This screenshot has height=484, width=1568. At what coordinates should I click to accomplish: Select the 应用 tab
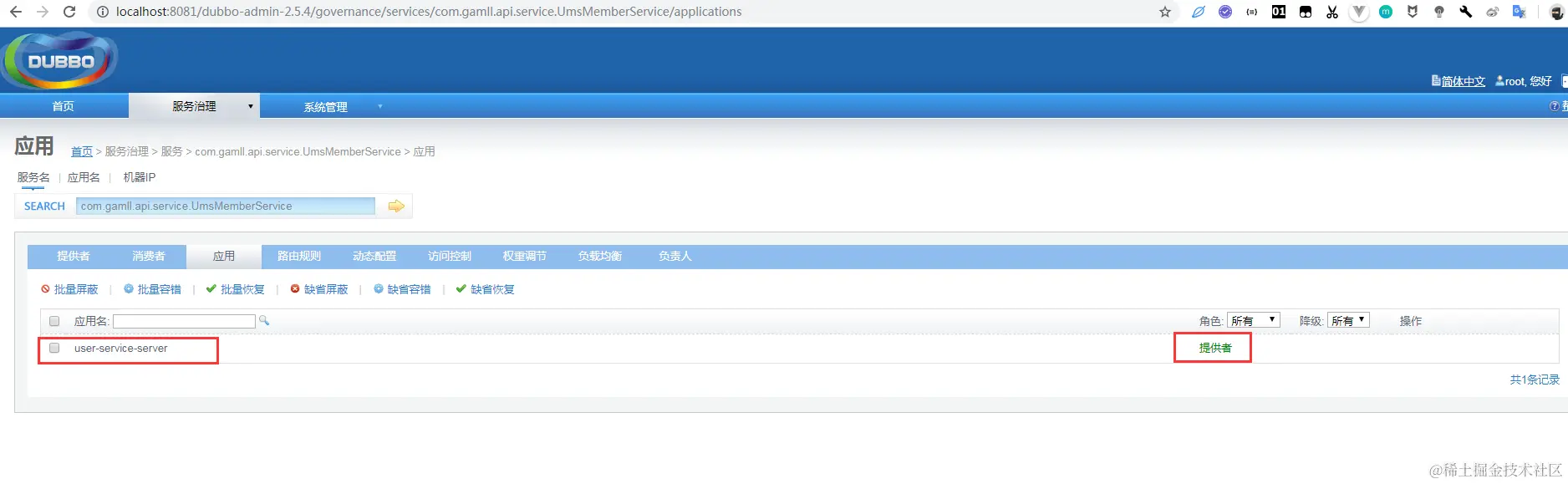pos(224,256)
